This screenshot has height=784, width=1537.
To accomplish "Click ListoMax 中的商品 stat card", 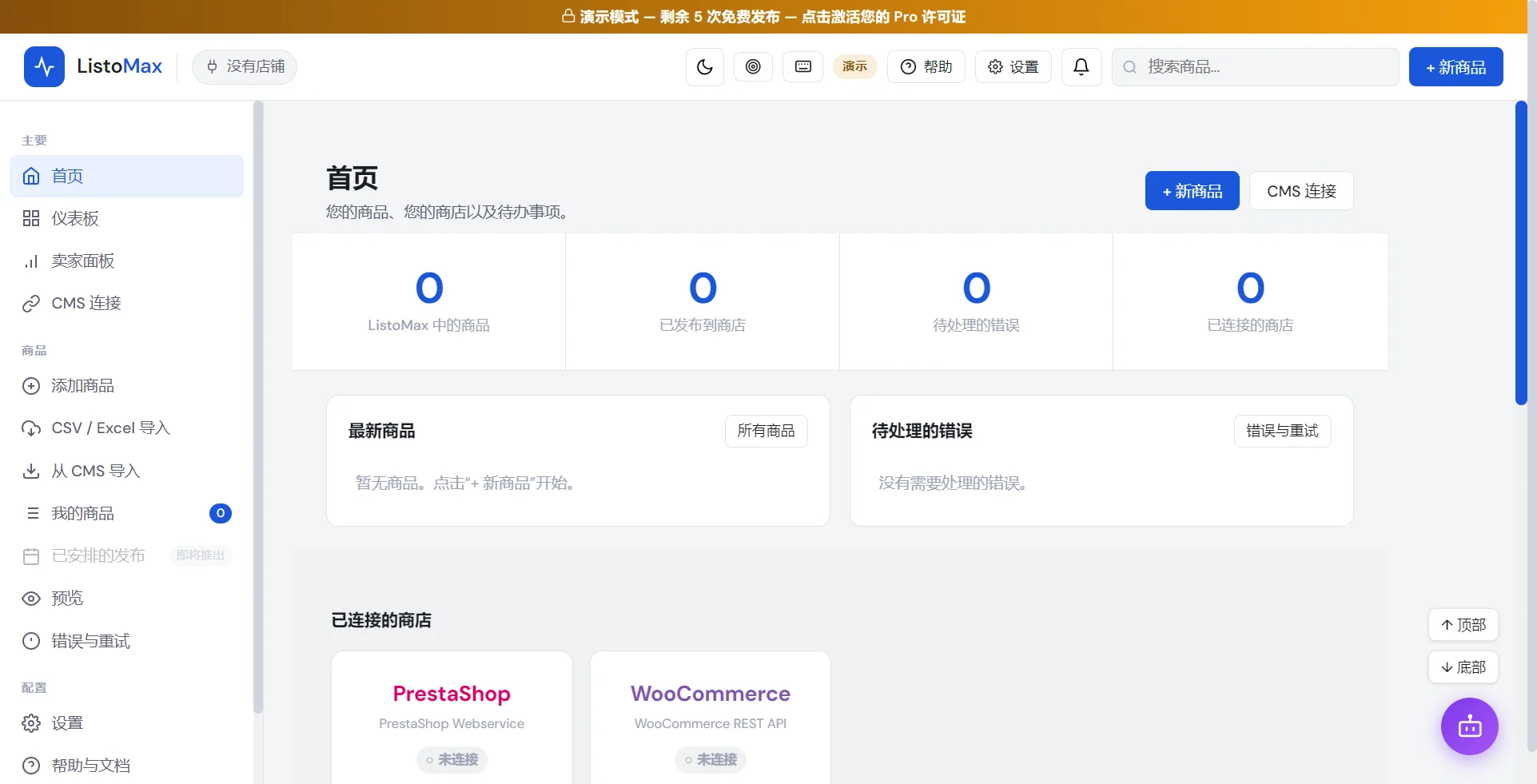I will (429, 302).
